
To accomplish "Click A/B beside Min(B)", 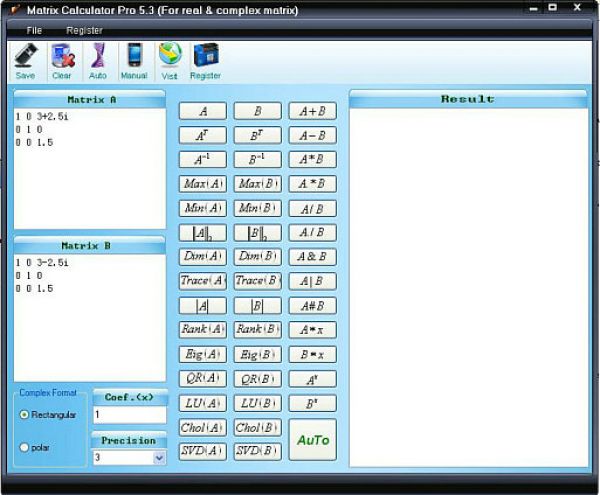I will point(313,208).
